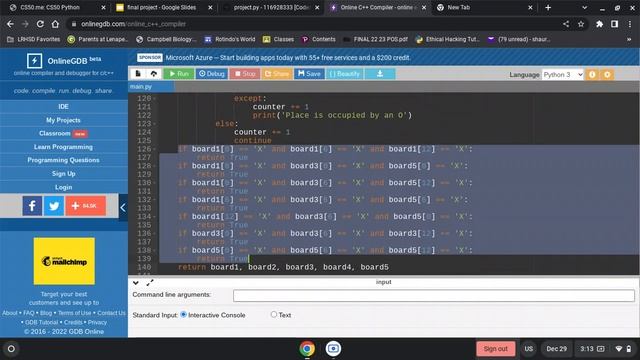
Task: Expand input panel with diagonal arrows icon
Action: coord(150,282)
